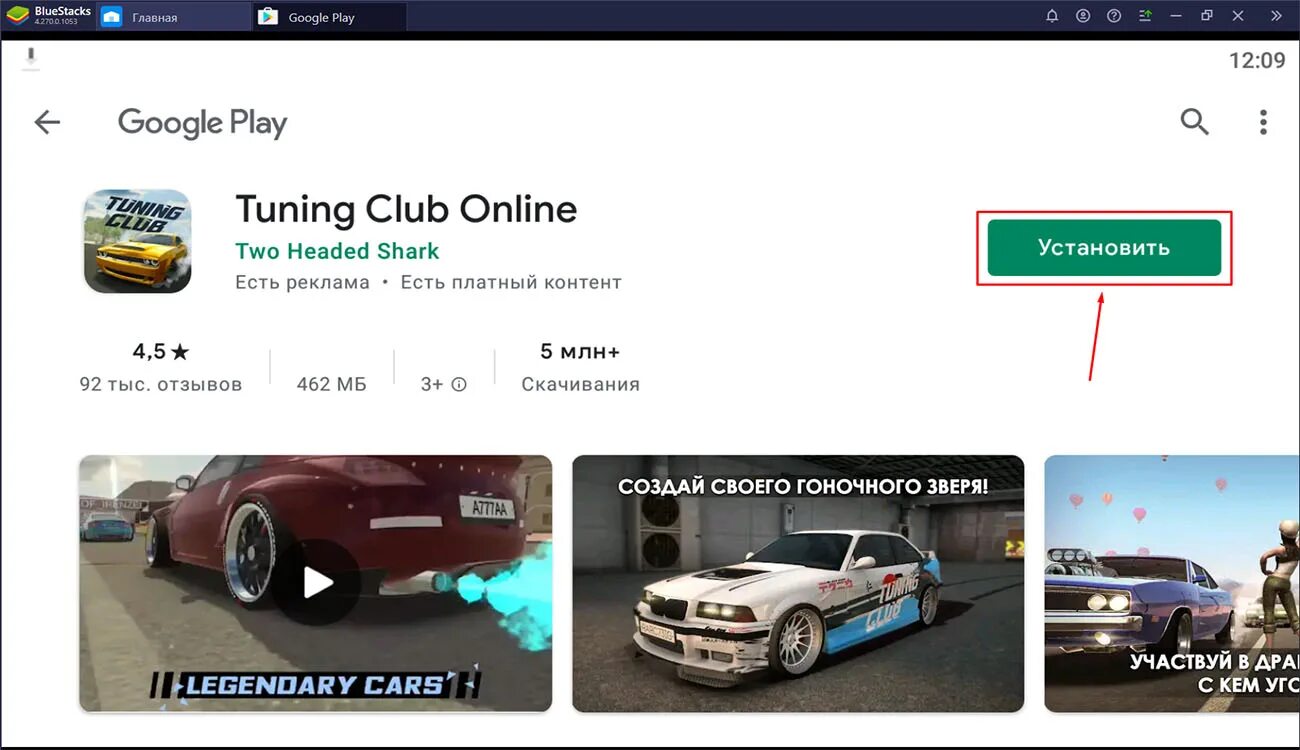The height and width of the screenshot is (750, 1300).
Task: Click the download indicator icon in status bar
Action: coord(31,59)
